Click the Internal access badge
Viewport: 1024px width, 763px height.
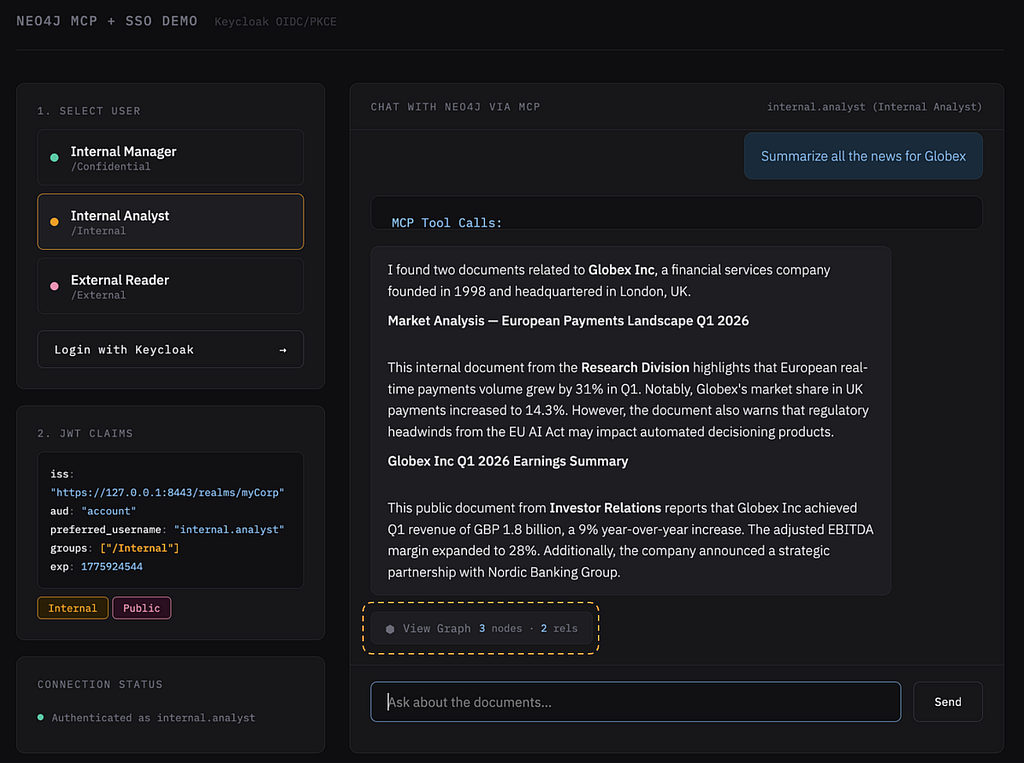(72, 608)
